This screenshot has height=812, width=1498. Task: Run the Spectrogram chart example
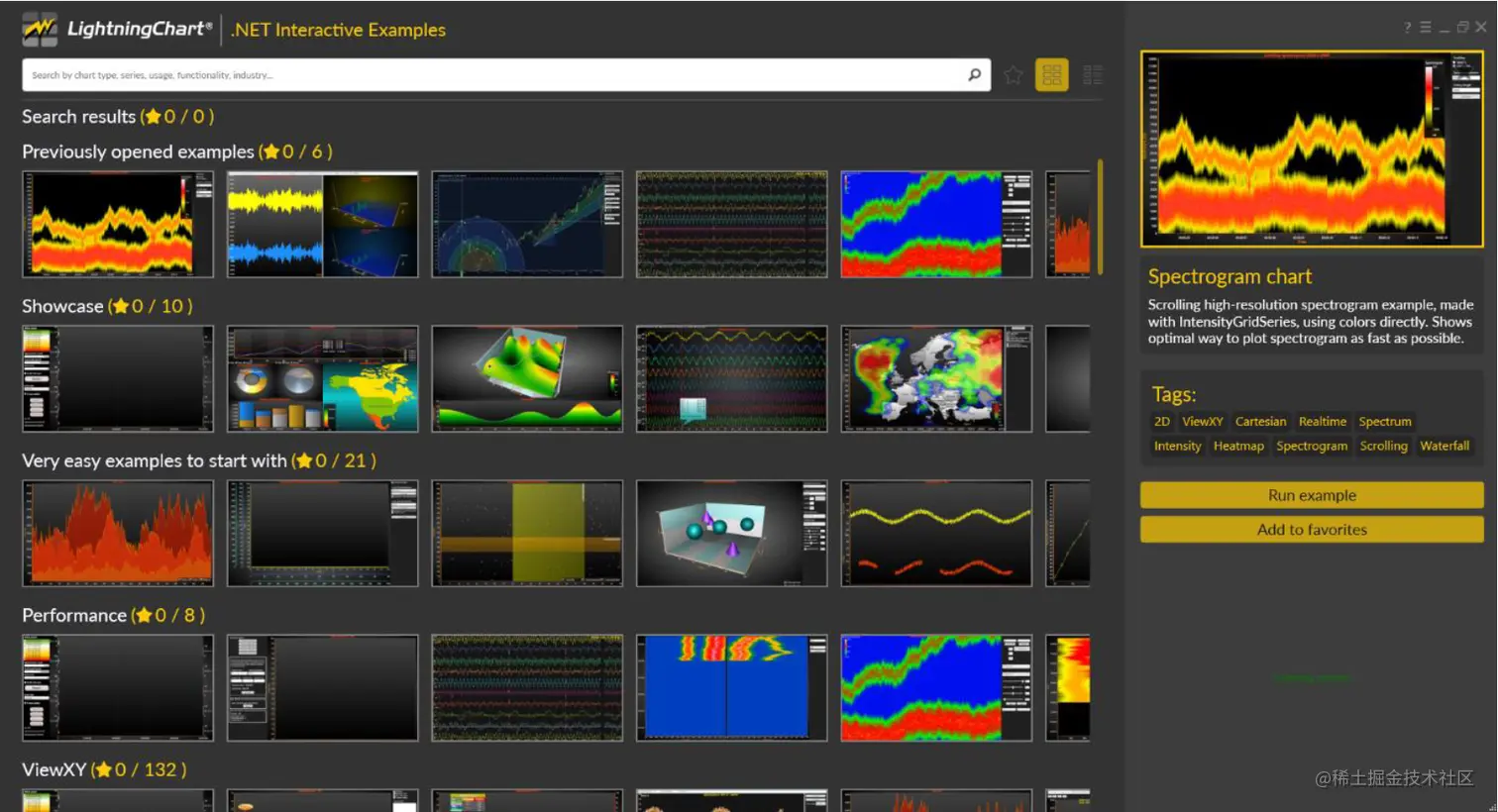pos(1312,495)
